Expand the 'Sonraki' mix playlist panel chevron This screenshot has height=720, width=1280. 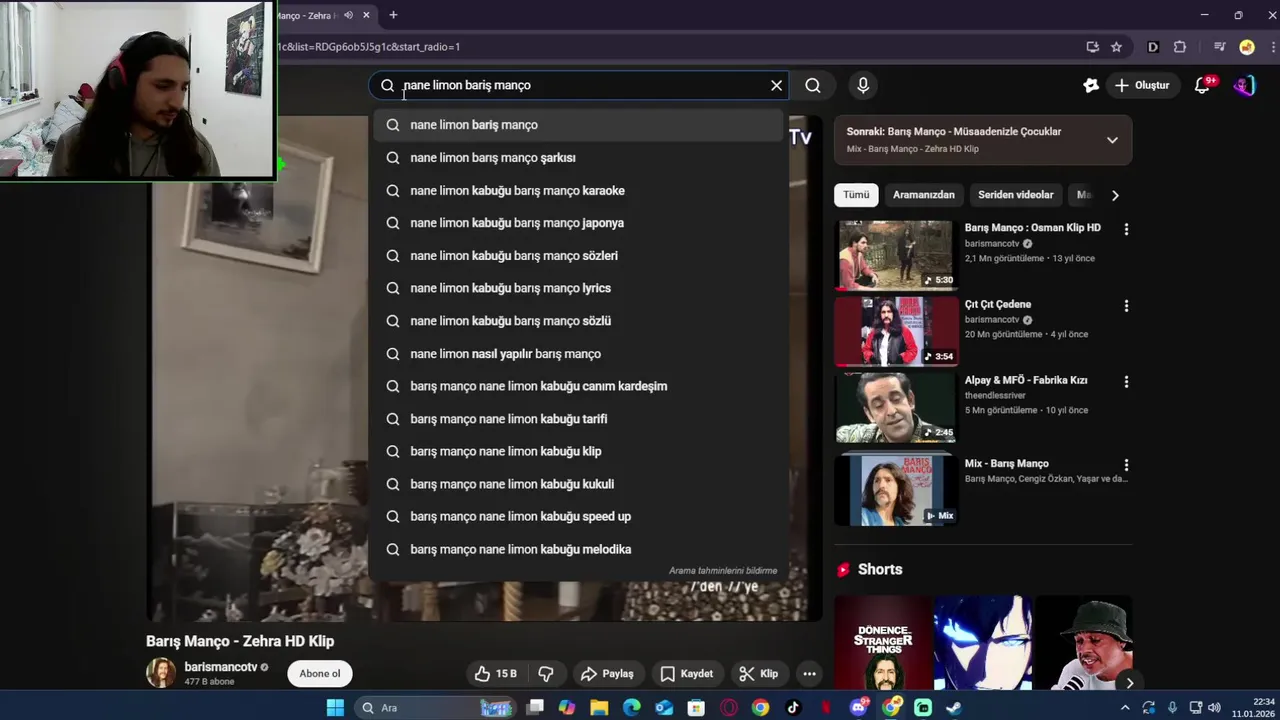pyautogui.click(x=1112, y=140)
